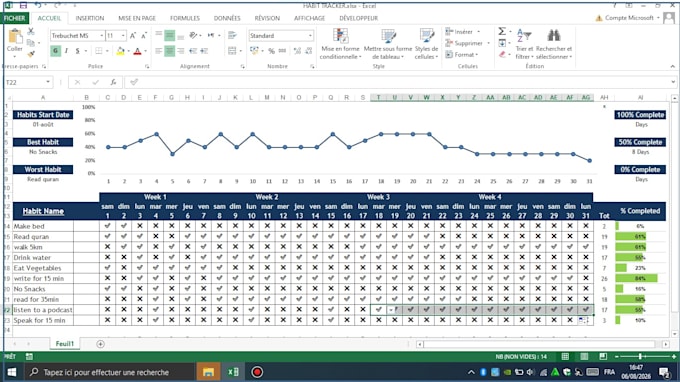Switch to the DONNÉES tab
This screenshot has height=382, width=680.
pos(227,18)
